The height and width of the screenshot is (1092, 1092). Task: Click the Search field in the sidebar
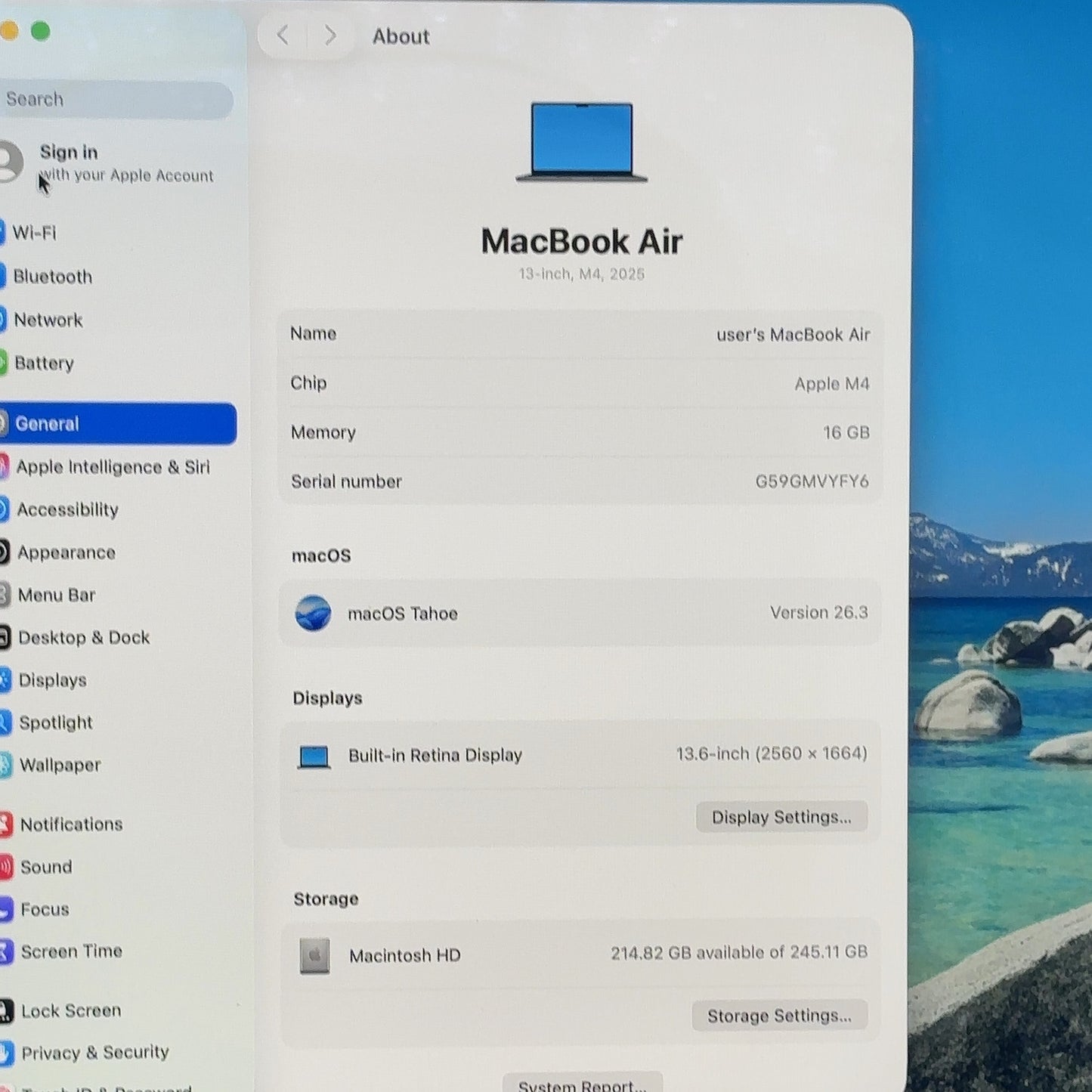pyautogui.click(x=115, y=100)
